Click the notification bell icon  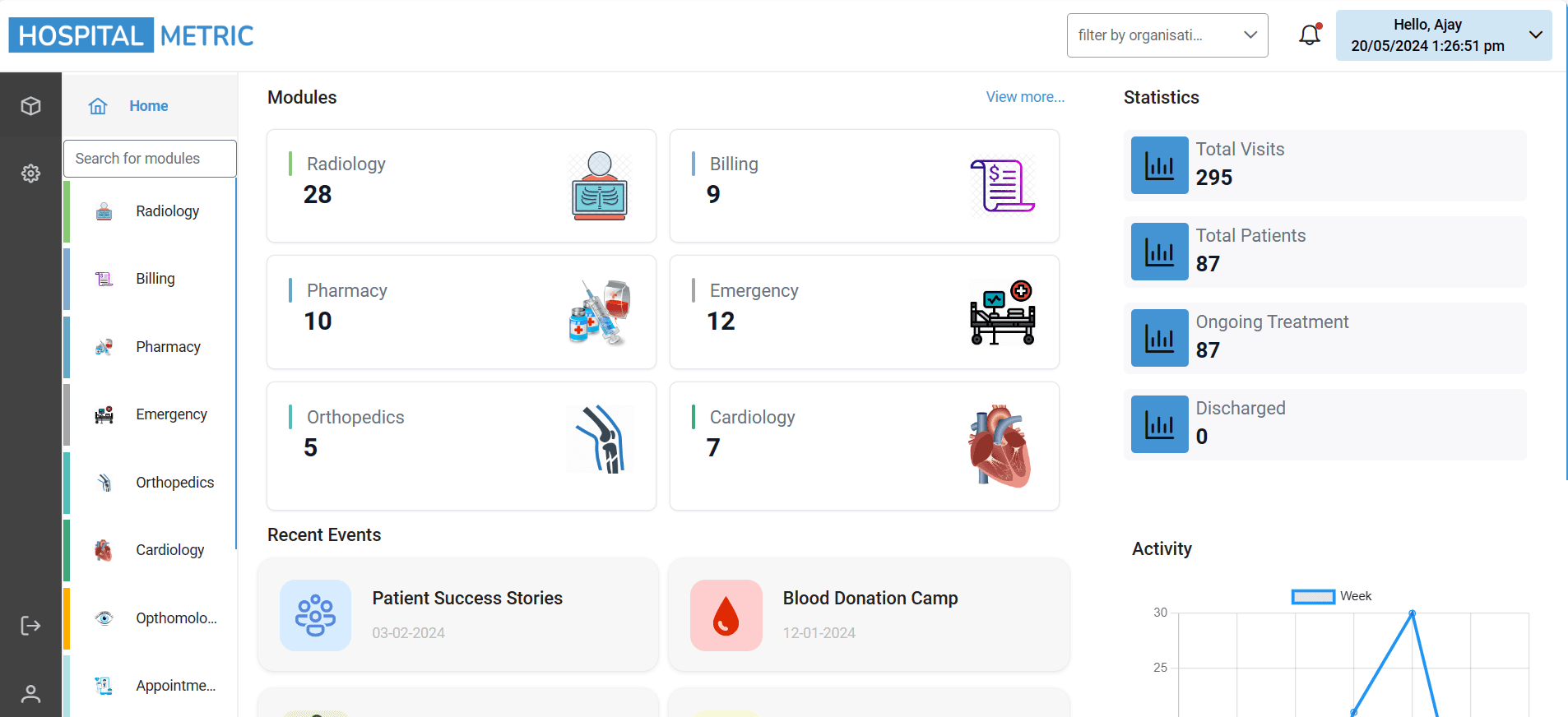coord(1310,35)
